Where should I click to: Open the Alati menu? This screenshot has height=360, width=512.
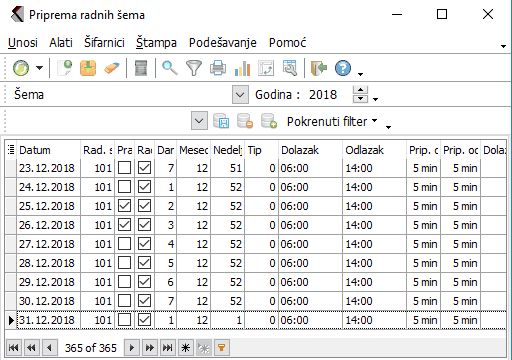(x=61, y=43)
